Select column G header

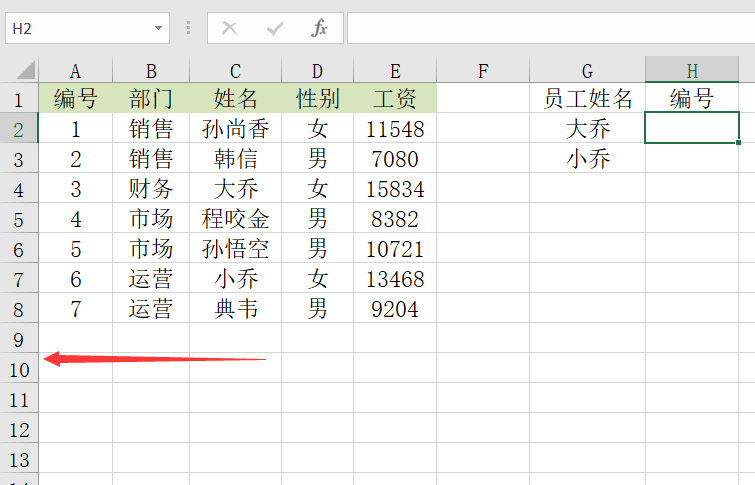point(587,70)
